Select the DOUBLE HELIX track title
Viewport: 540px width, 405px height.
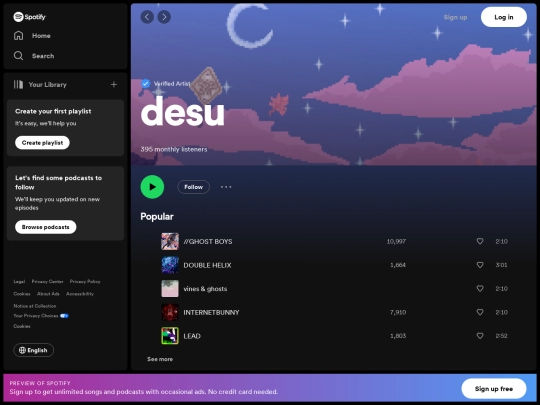[x=207, y=265]
